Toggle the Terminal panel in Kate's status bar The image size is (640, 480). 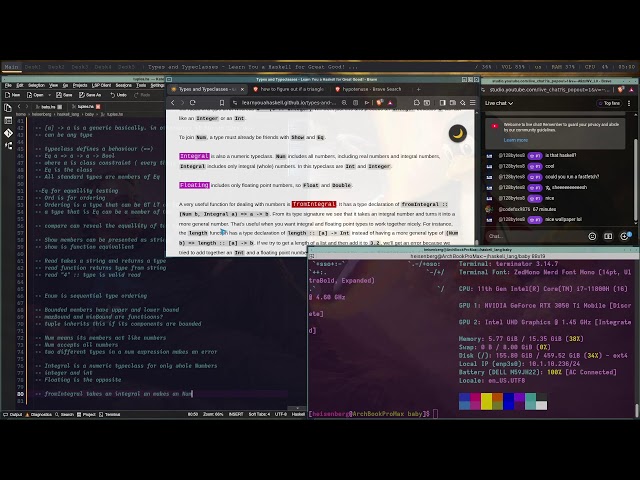coord(109,414)
